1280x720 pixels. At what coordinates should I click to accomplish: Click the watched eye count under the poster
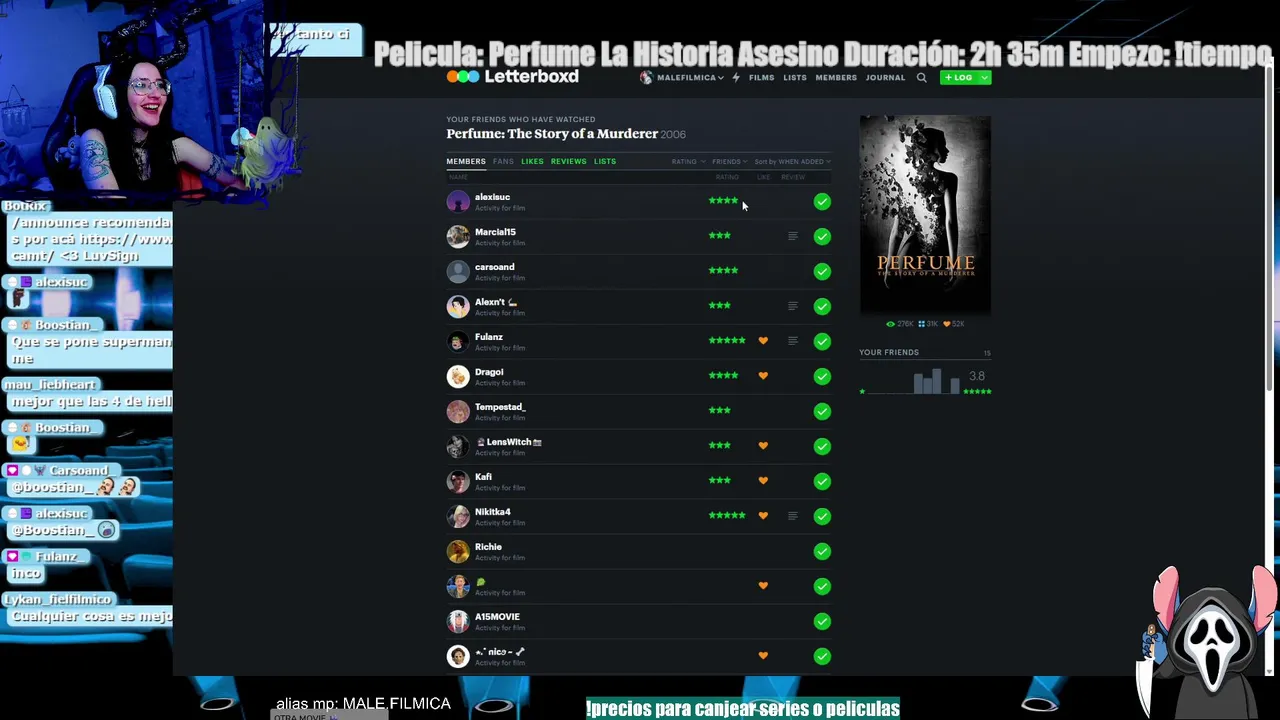[900, 324]
